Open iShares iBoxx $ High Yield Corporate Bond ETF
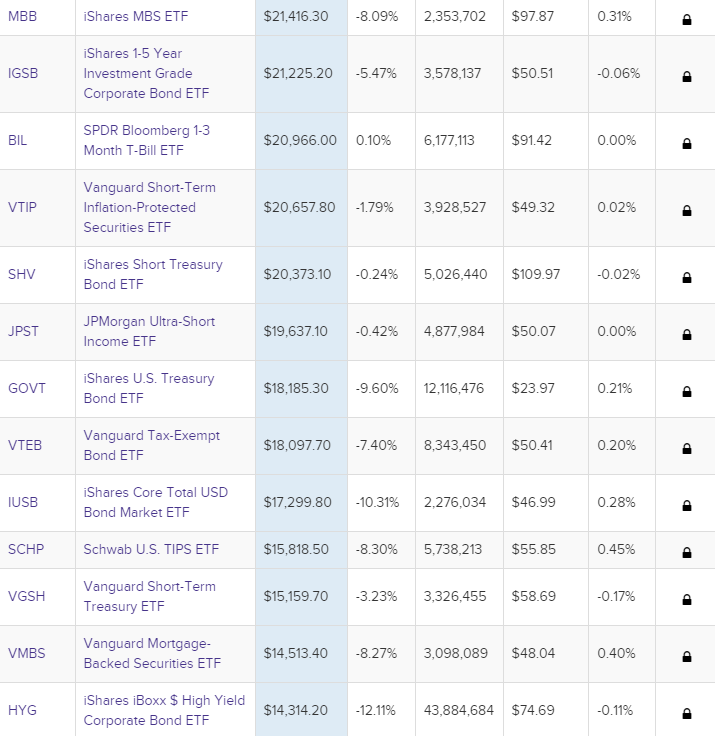Viewport: 715px width, 736px height. coord(164,711)
